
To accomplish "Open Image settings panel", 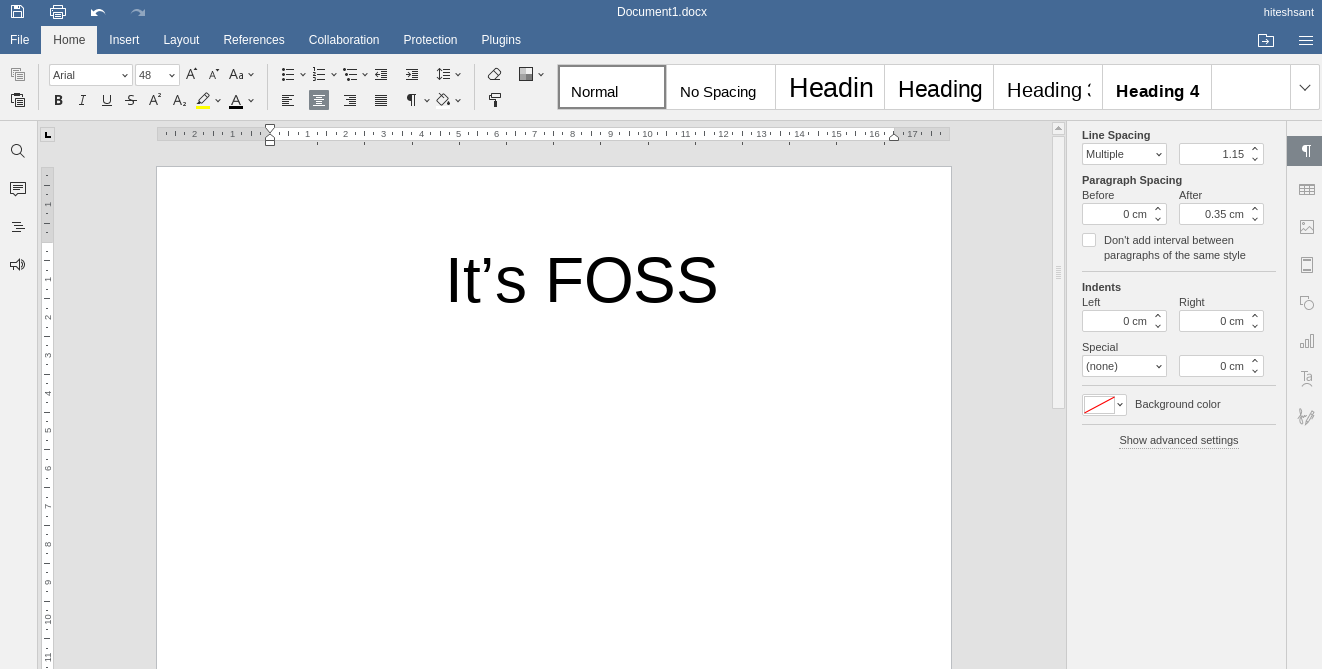I will click(1306, 227).
